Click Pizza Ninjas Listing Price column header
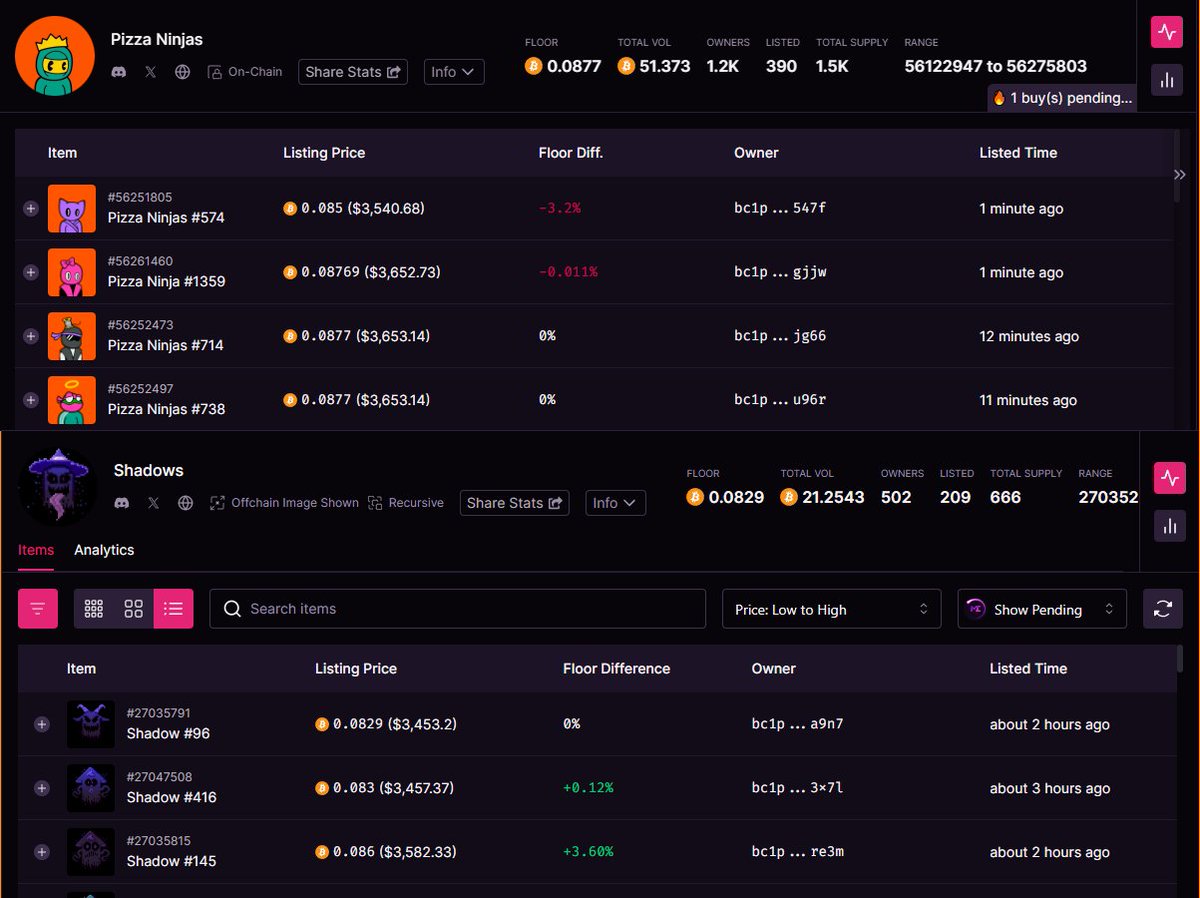1200x898 pixels. 324,153
